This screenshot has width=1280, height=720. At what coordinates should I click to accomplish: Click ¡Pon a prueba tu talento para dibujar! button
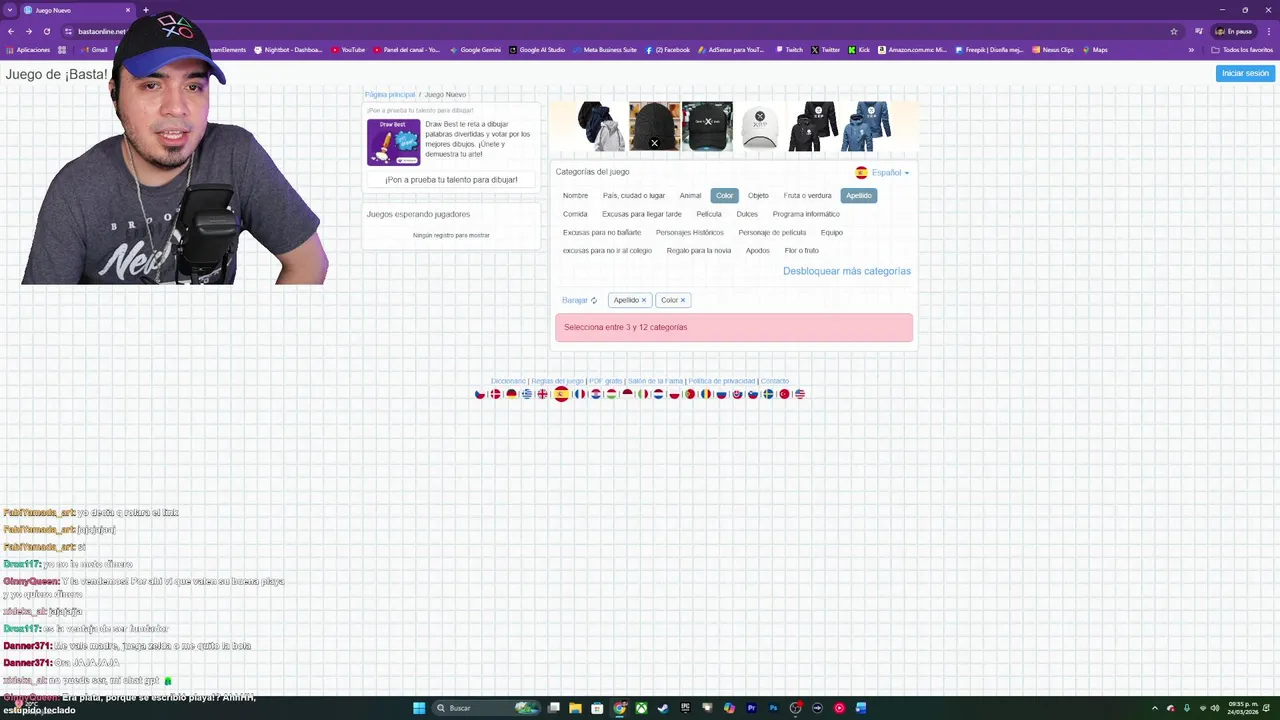tap(451, 180)
